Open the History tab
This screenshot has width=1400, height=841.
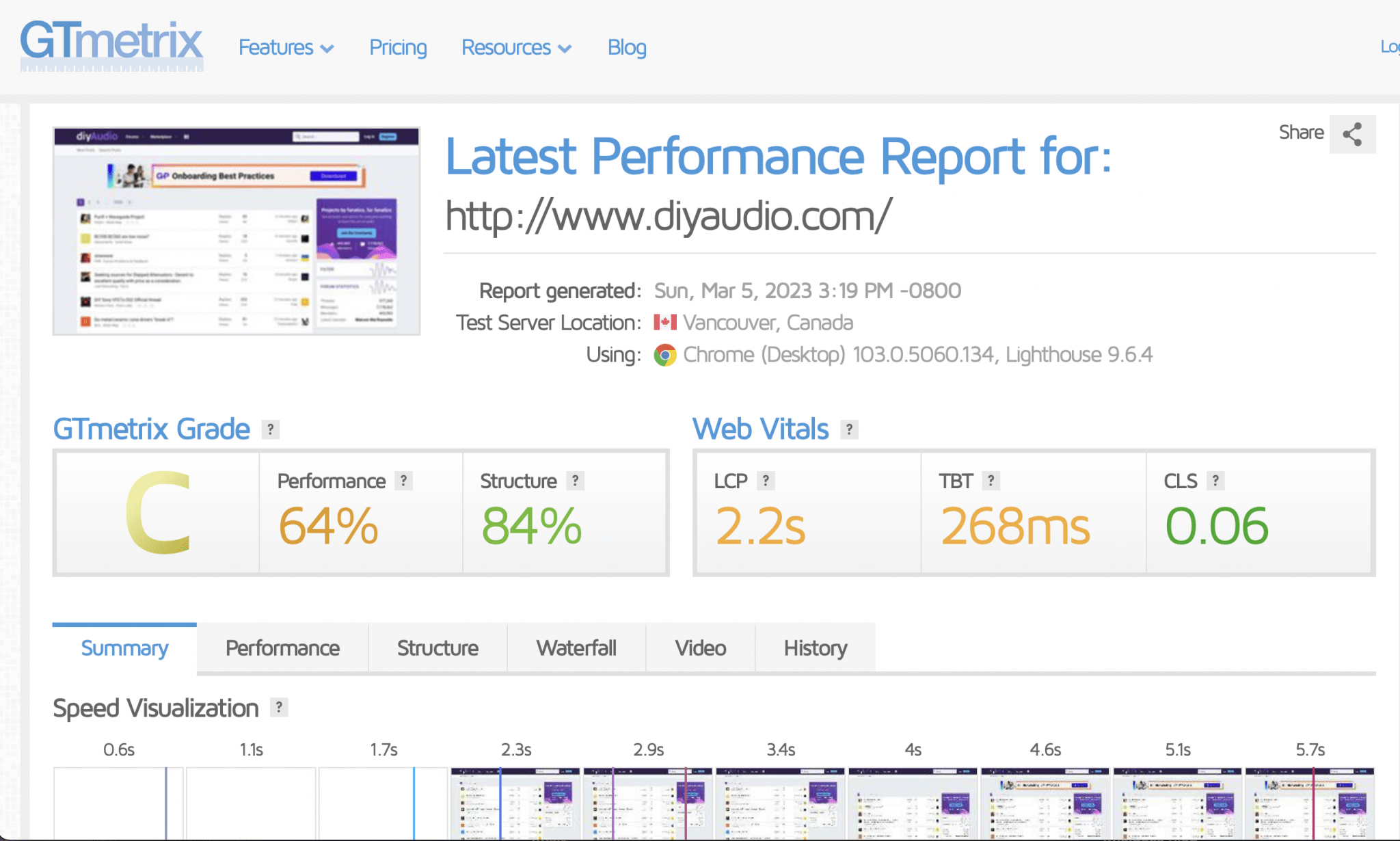pos(816,648)
